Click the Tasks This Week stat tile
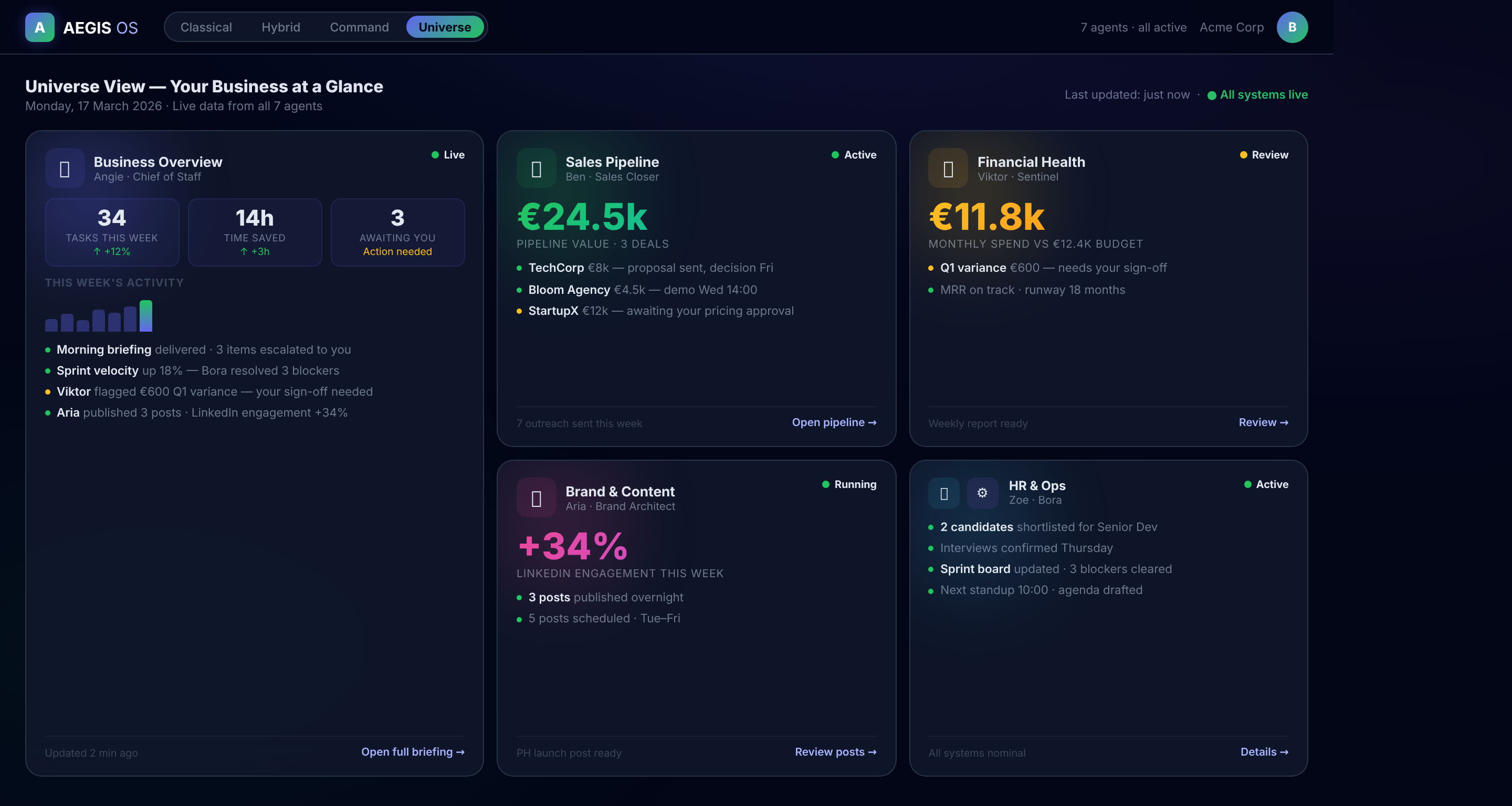1512x806 pixels. pos(111,232)
